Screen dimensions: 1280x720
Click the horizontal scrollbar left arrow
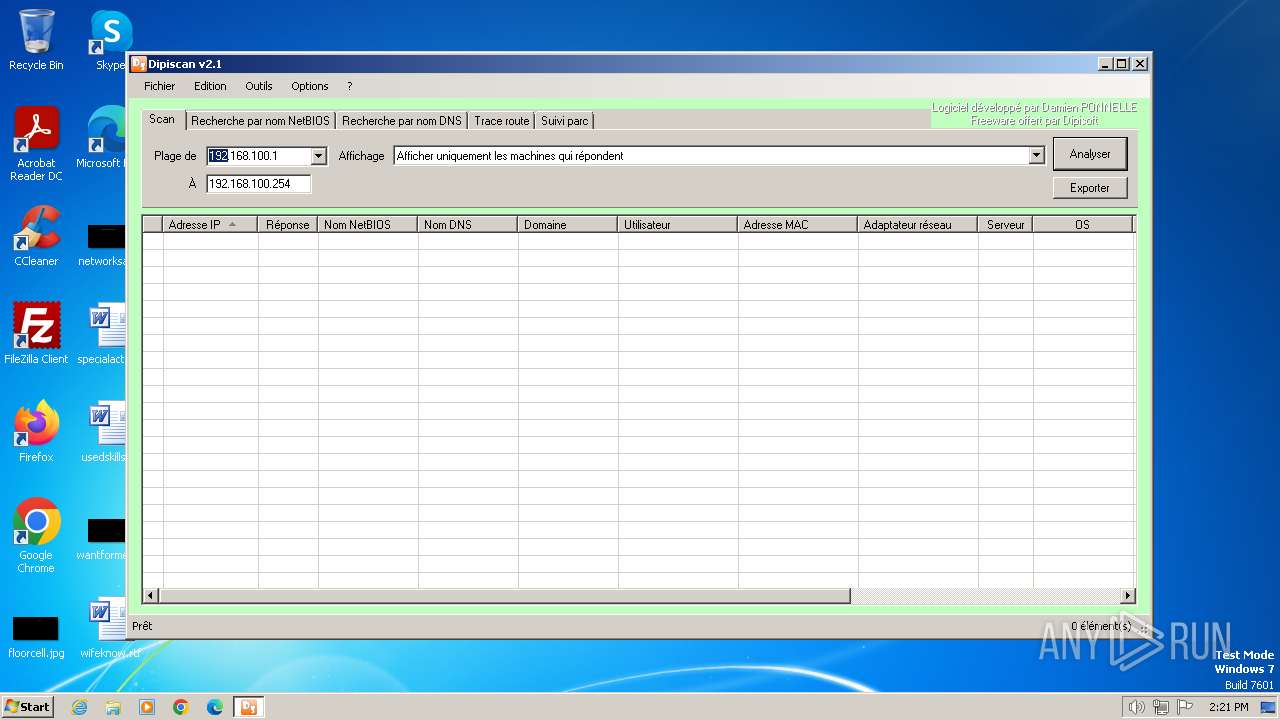151,596
